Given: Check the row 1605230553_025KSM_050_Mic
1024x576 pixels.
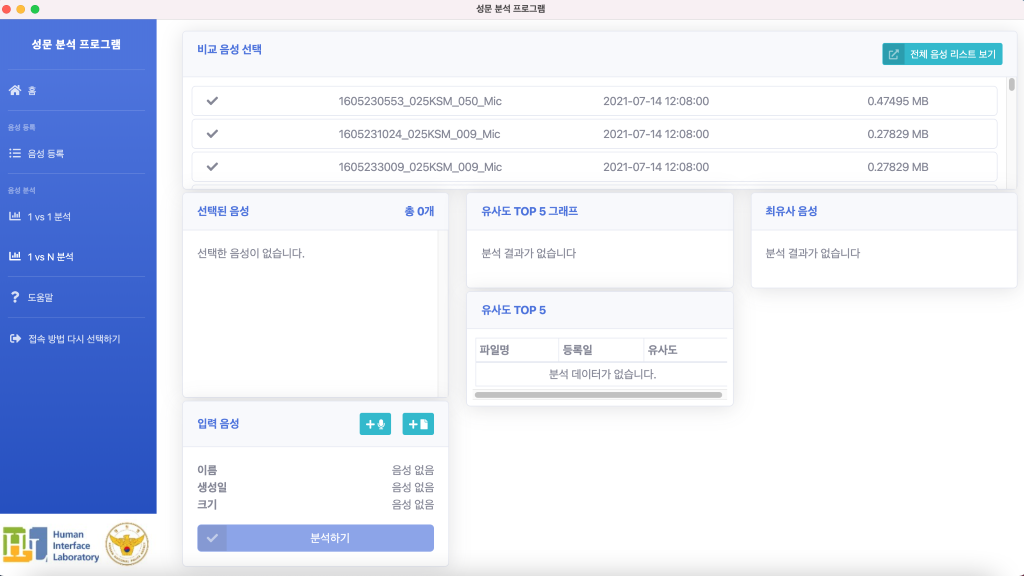Looking at the screenshot, I should coord(212,101).
